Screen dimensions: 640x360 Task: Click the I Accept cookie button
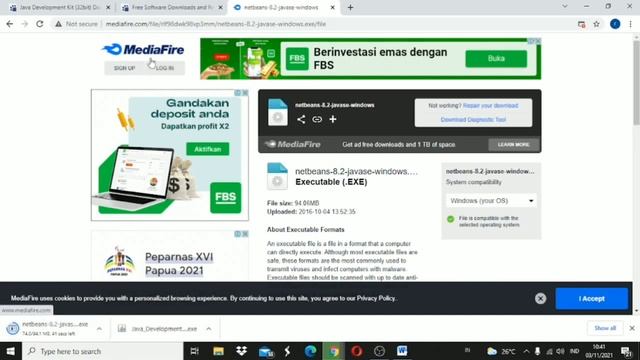[591, 299]
